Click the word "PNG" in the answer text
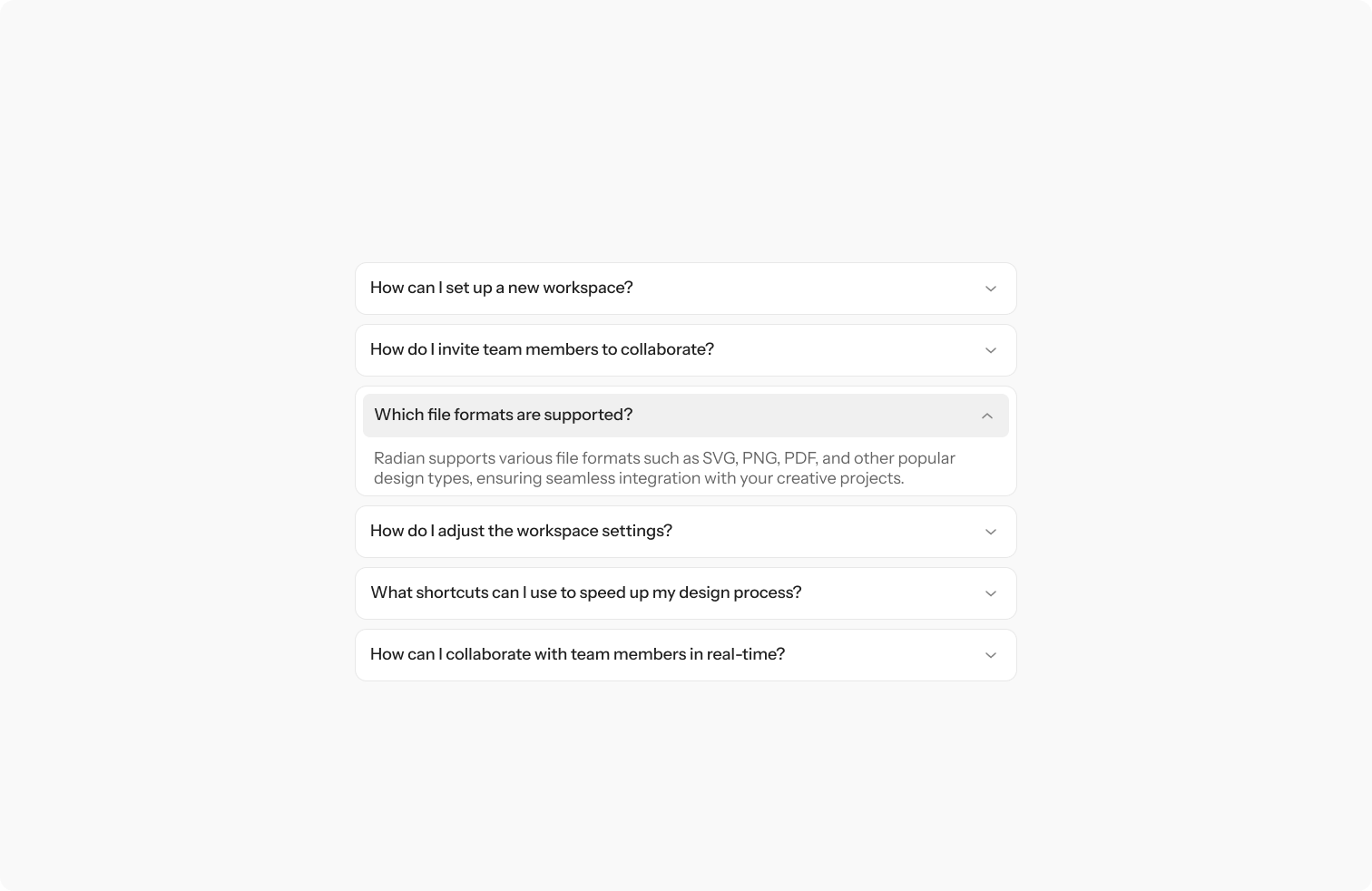The height and width of the screenshot is (891, 1372). point(760,458)
